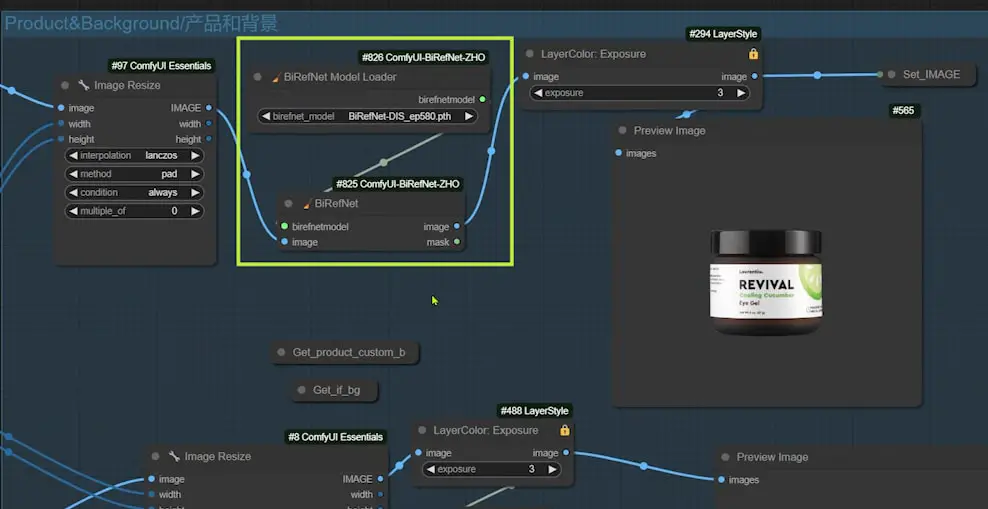Click the icon beside the #825 BiRefNet title
988x509 pixels.
(307, 203)
